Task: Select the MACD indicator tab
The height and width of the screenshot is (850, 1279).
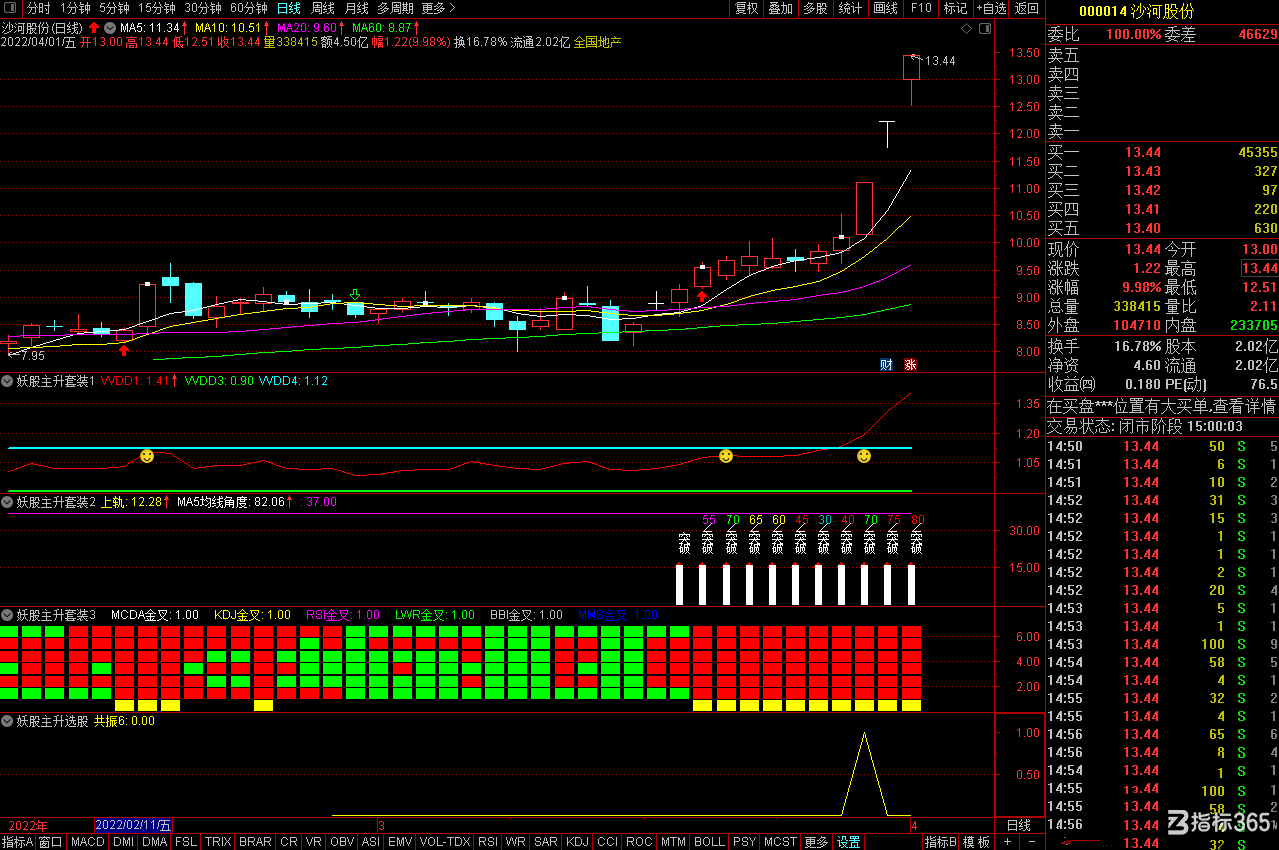Action: tap(88, 842)
